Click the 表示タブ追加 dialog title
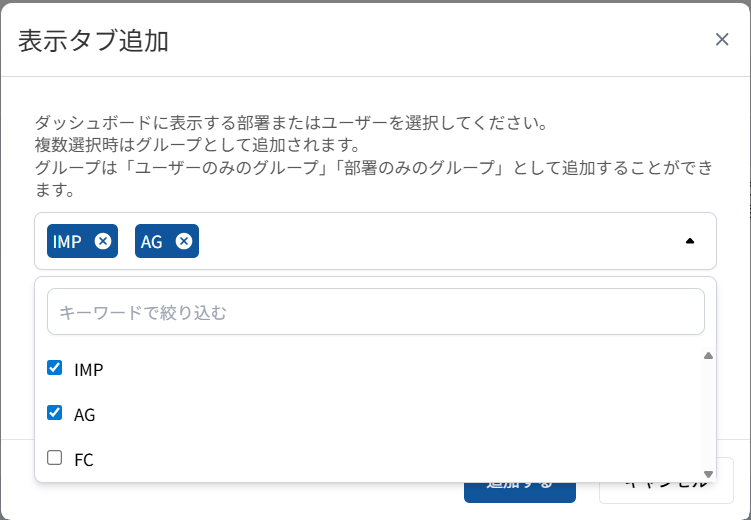 93,40
